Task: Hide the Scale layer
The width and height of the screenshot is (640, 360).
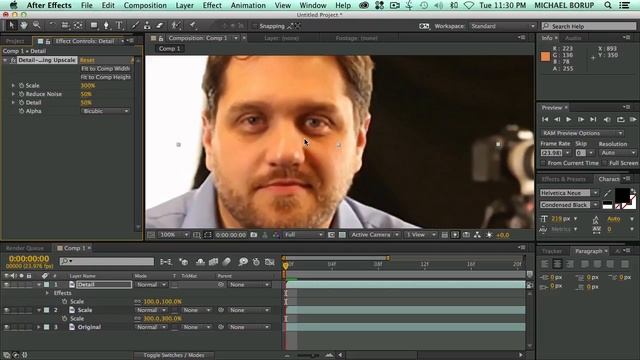Action: click(6, 310)
